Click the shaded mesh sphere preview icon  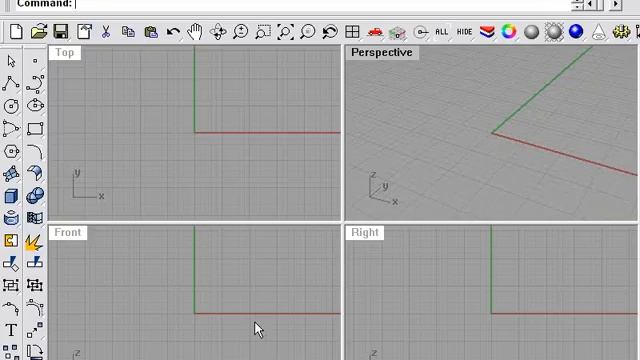pyautogui.click(x=554, y=31)
